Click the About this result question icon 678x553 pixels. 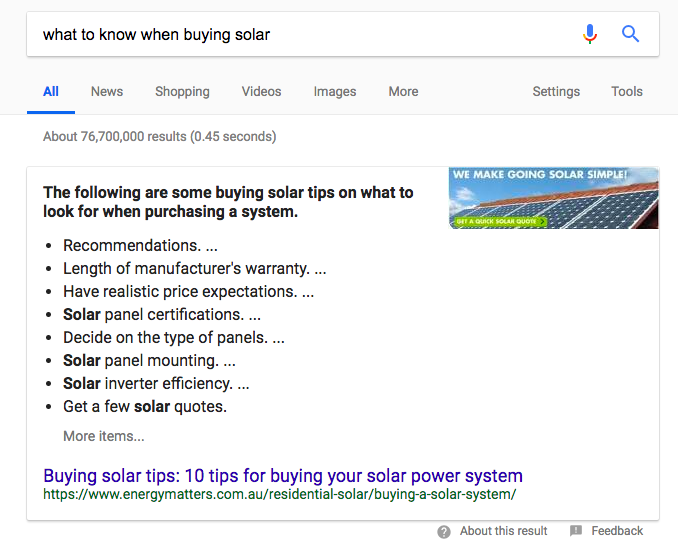click(444, 531)
